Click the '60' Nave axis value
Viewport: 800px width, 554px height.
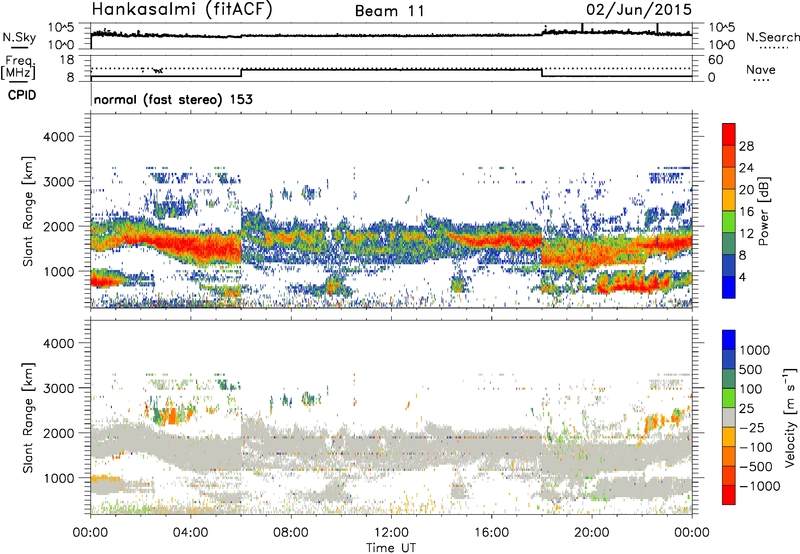[x=716, y=60]
